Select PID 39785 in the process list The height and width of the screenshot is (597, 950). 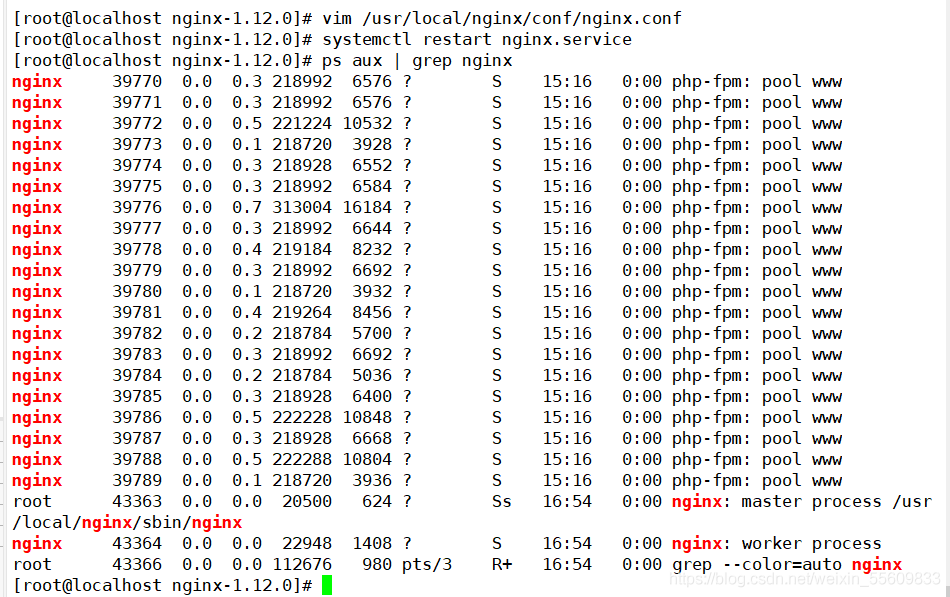click(x=137, y=397)
